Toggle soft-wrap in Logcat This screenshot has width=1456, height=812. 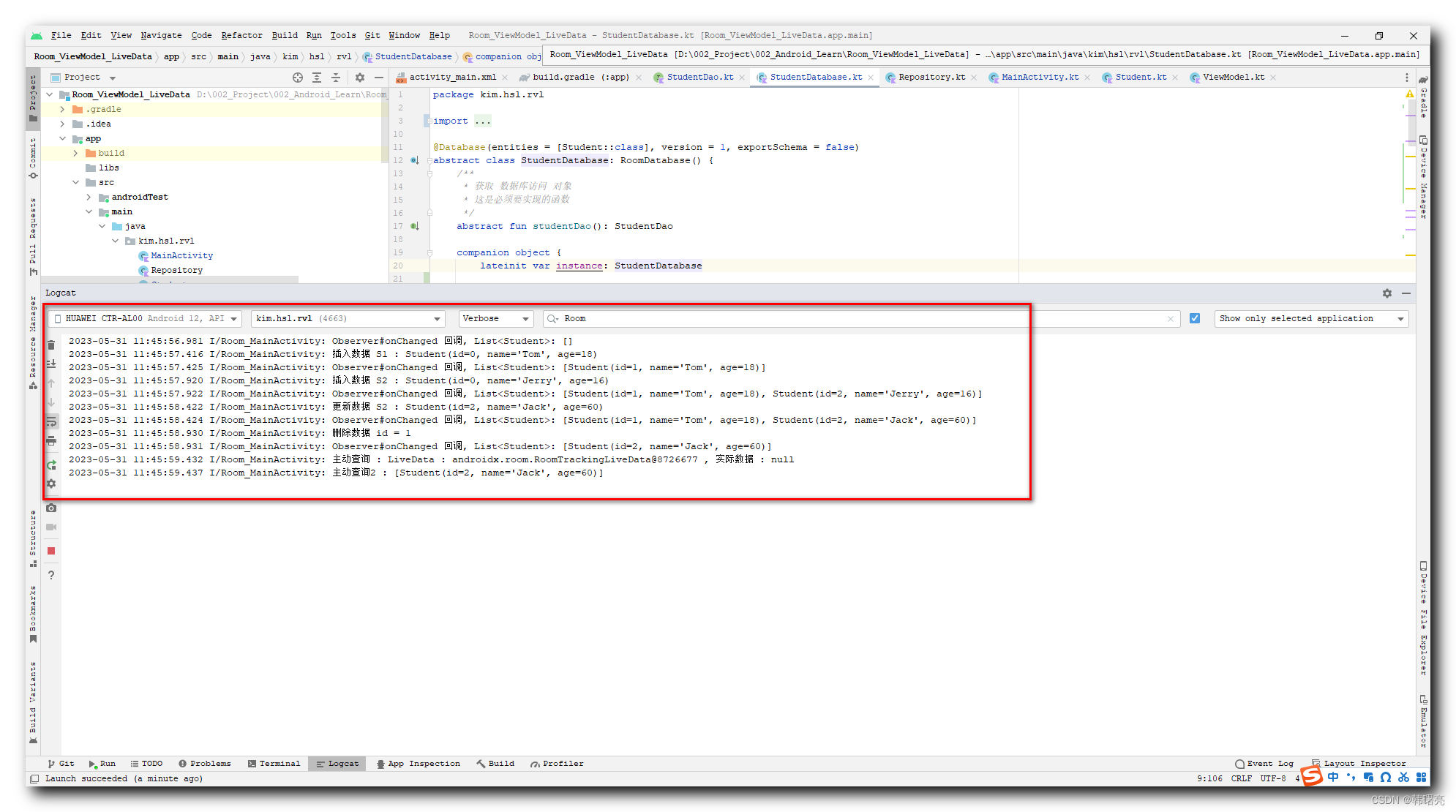[x=51, y=421]
